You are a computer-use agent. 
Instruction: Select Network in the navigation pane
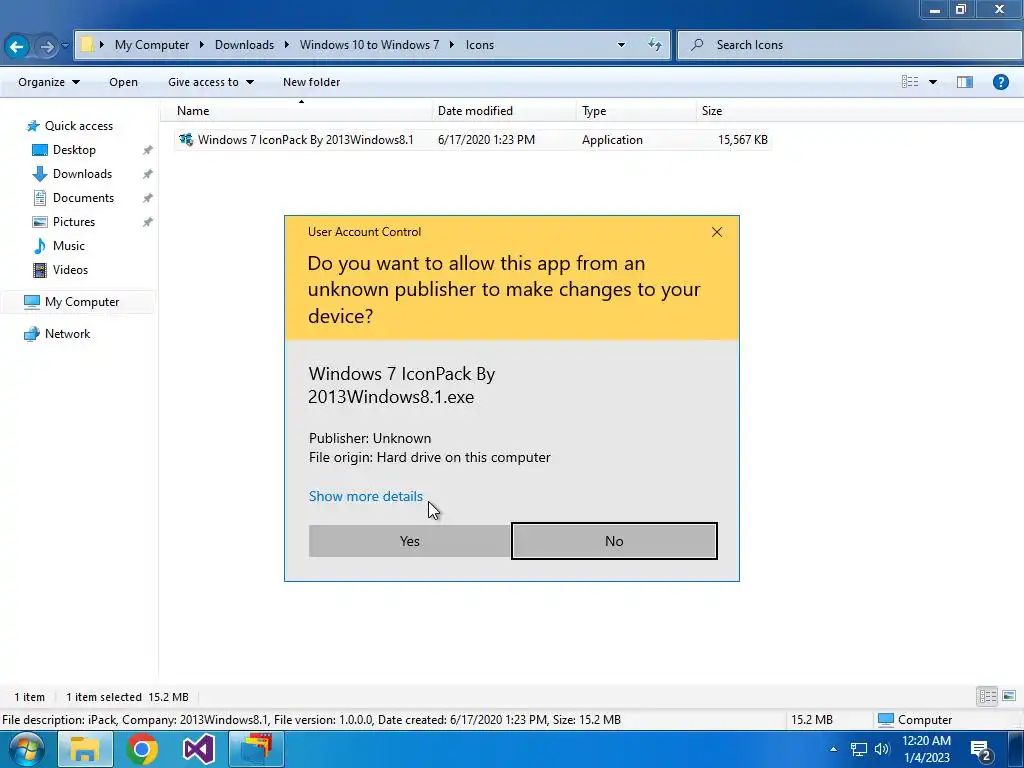(67, 334)
